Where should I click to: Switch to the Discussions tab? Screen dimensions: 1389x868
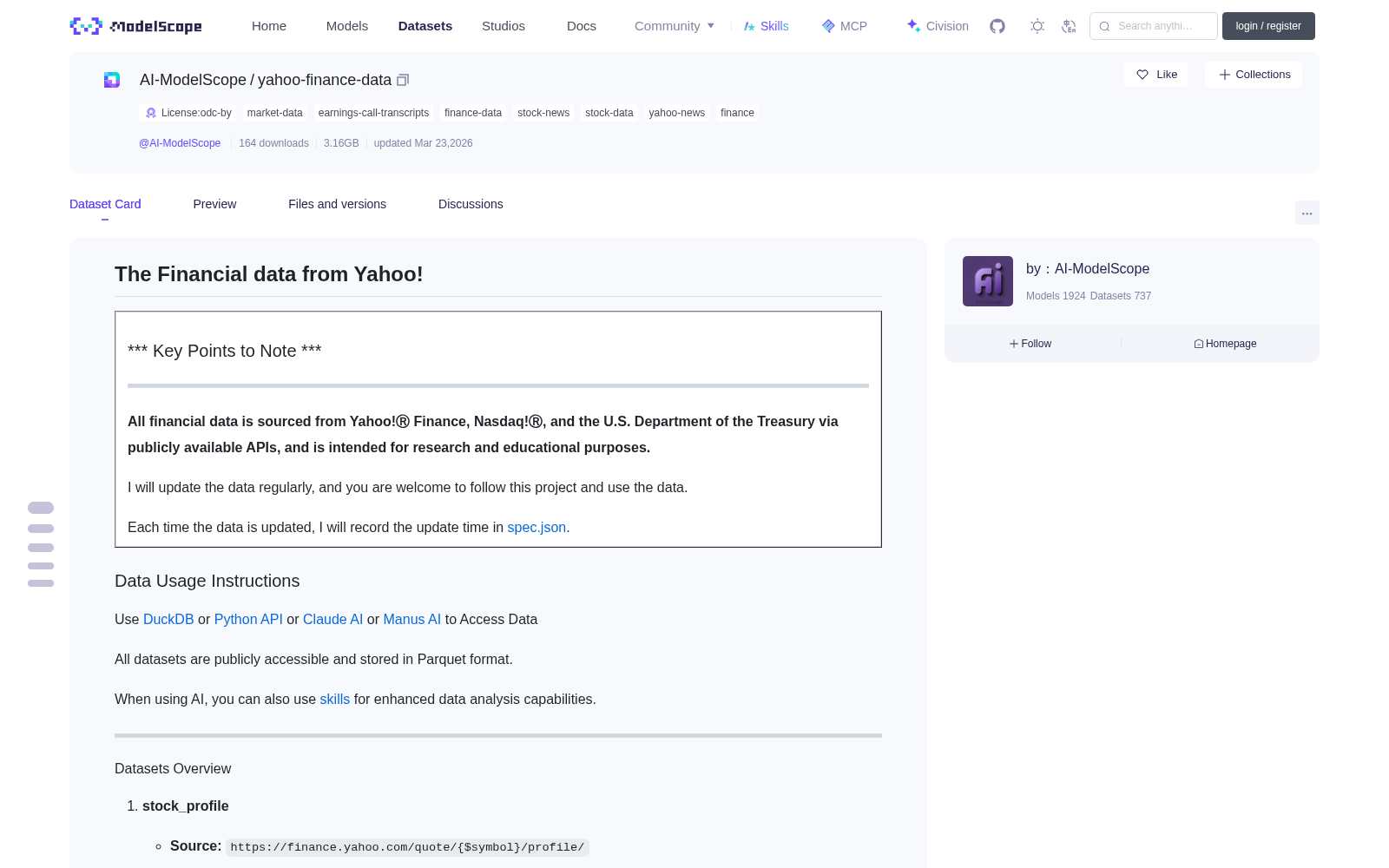[471, 204]
